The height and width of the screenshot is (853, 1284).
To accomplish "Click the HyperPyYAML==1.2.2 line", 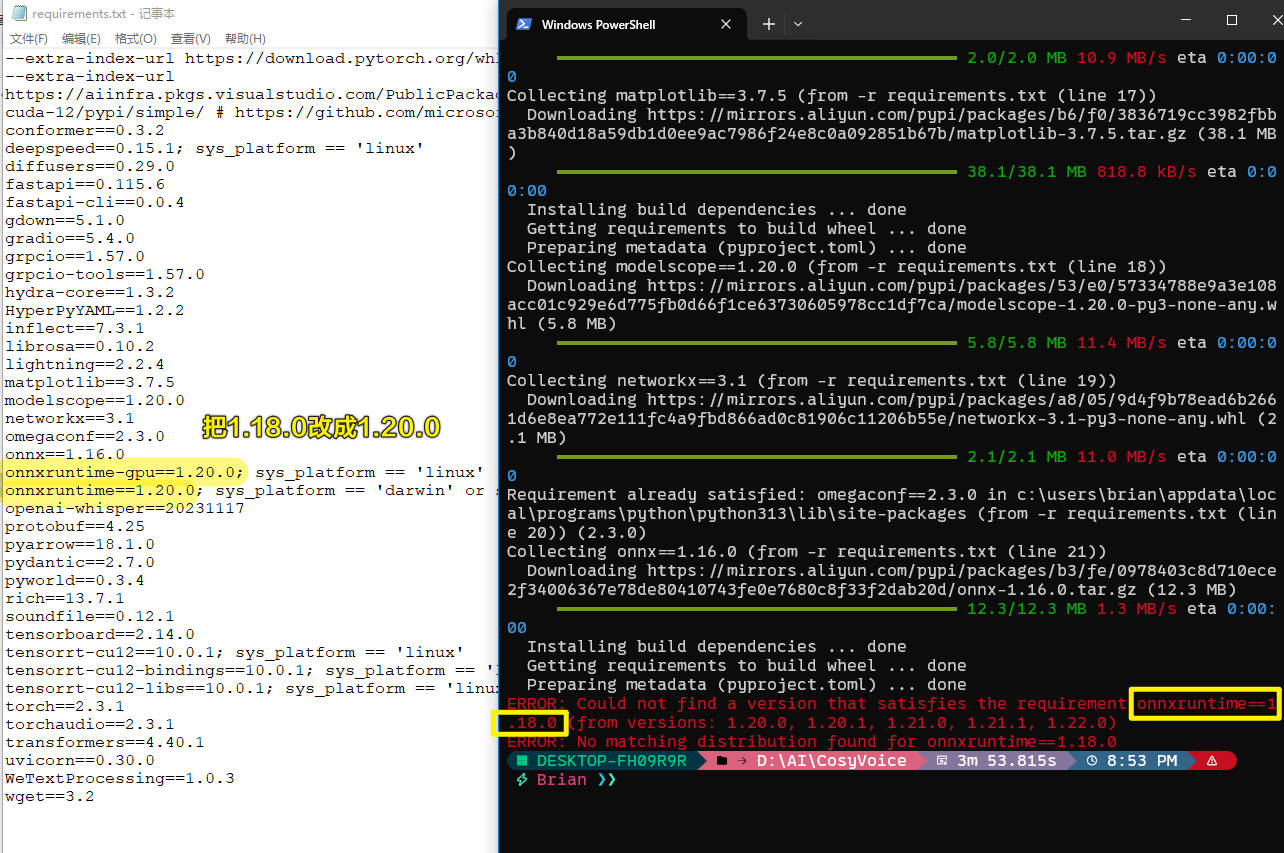I will coord(95,310).
